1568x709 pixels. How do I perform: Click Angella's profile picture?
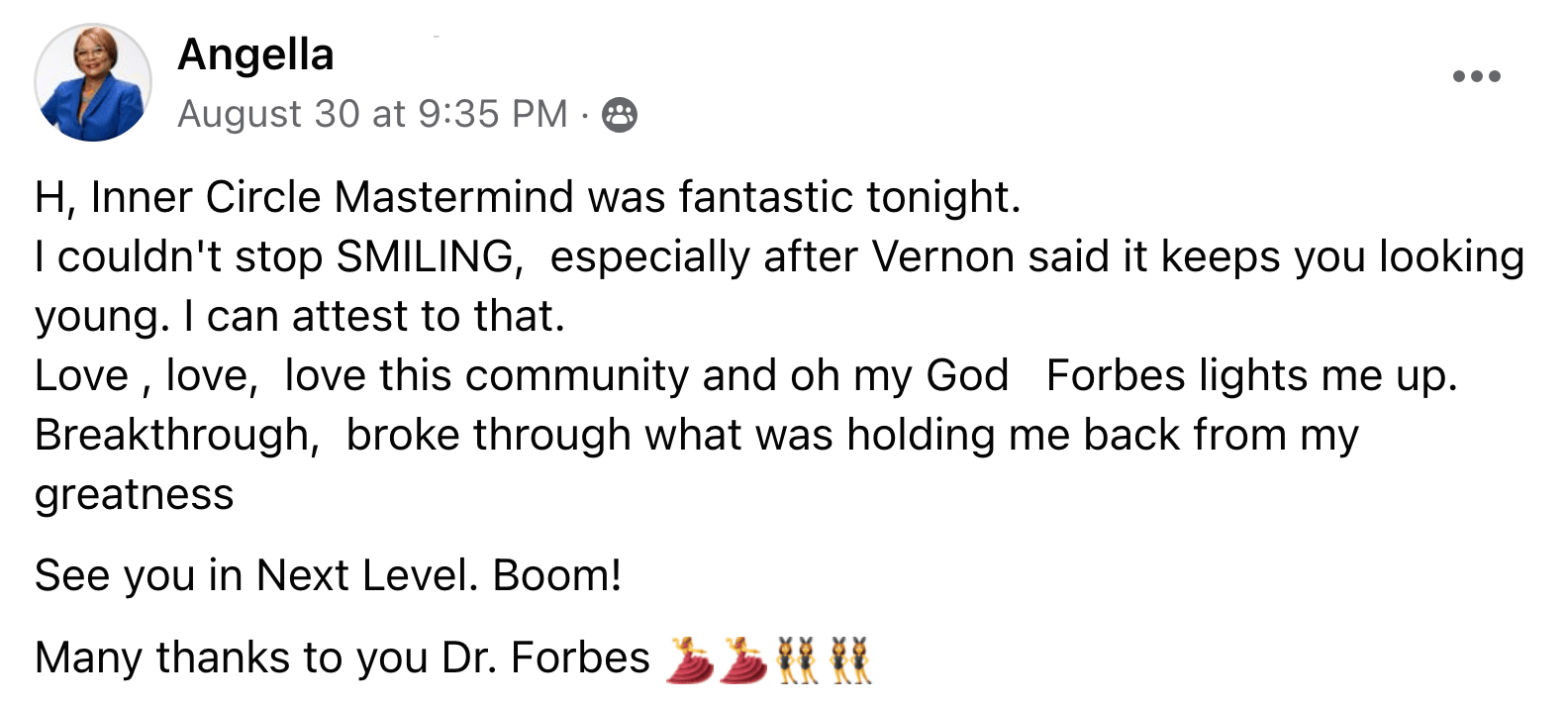[93, 82]
